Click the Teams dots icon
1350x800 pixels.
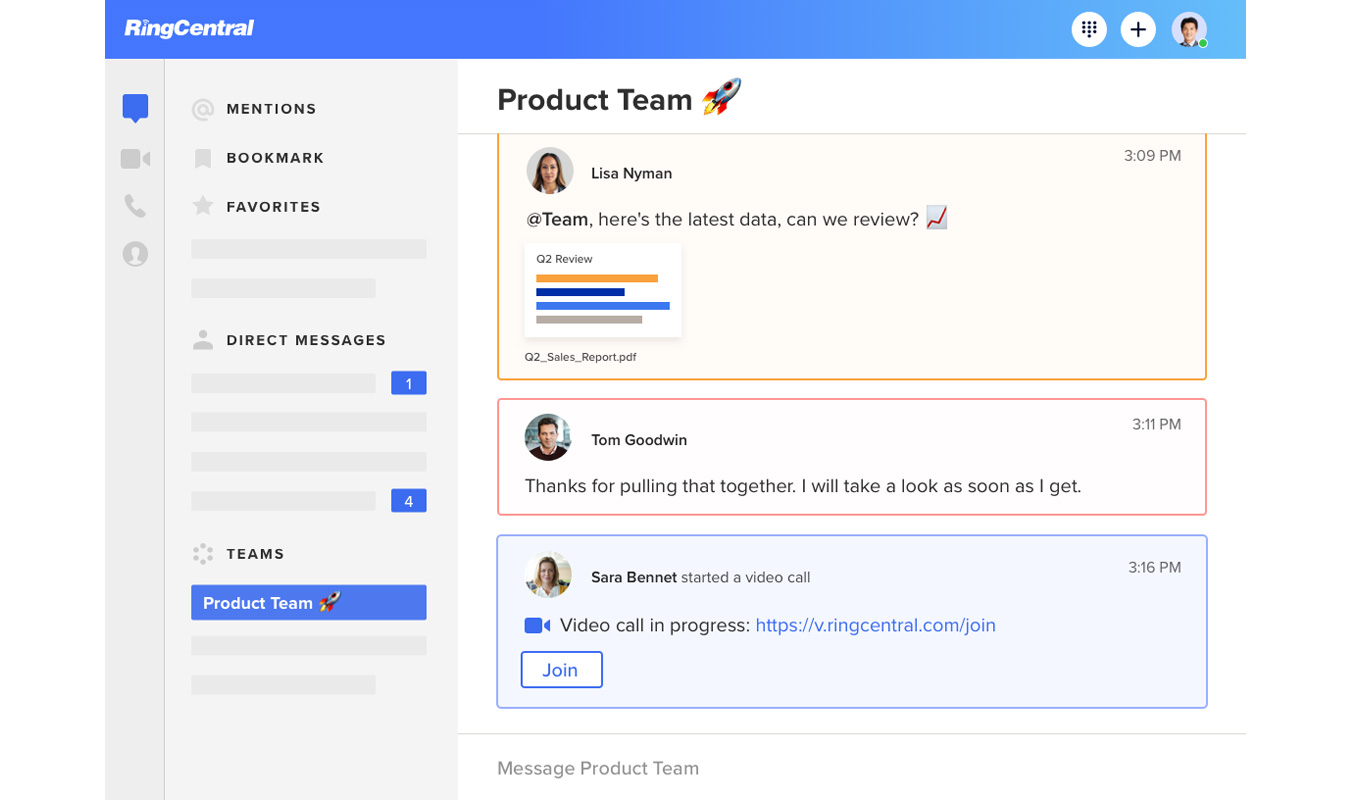(x=203, y=554)
